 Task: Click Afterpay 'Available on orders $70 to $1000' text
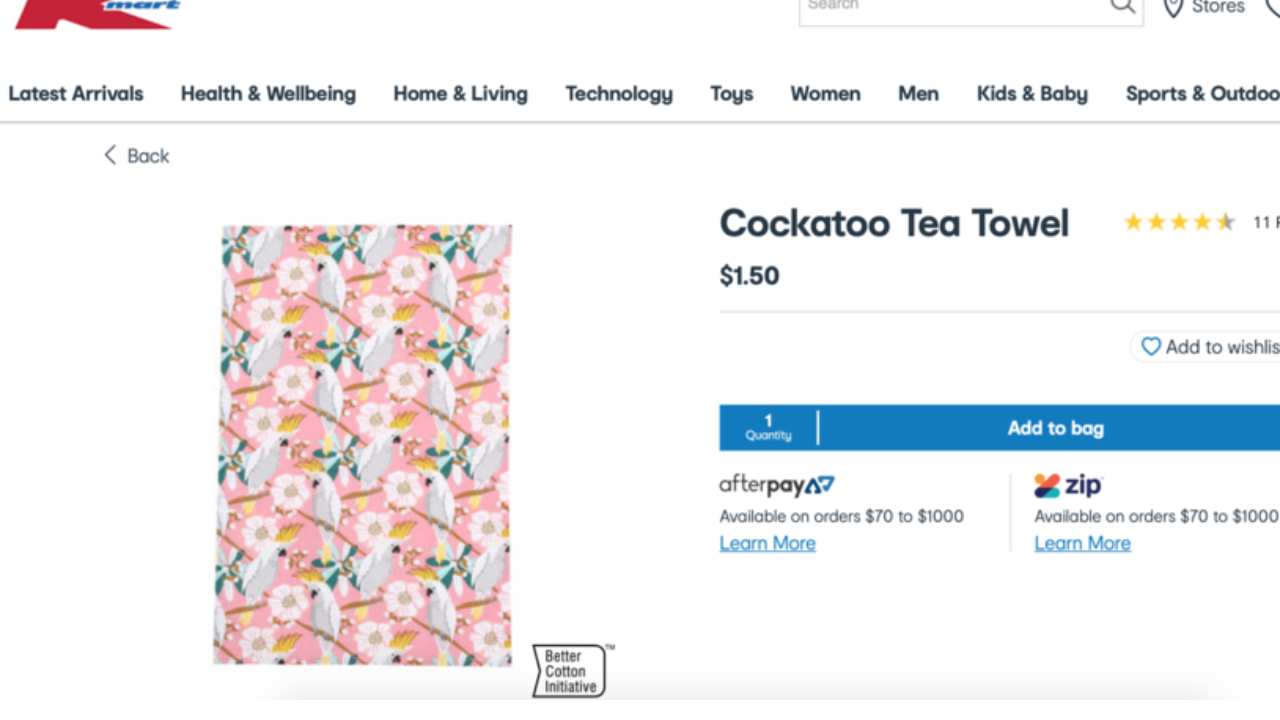842,516
